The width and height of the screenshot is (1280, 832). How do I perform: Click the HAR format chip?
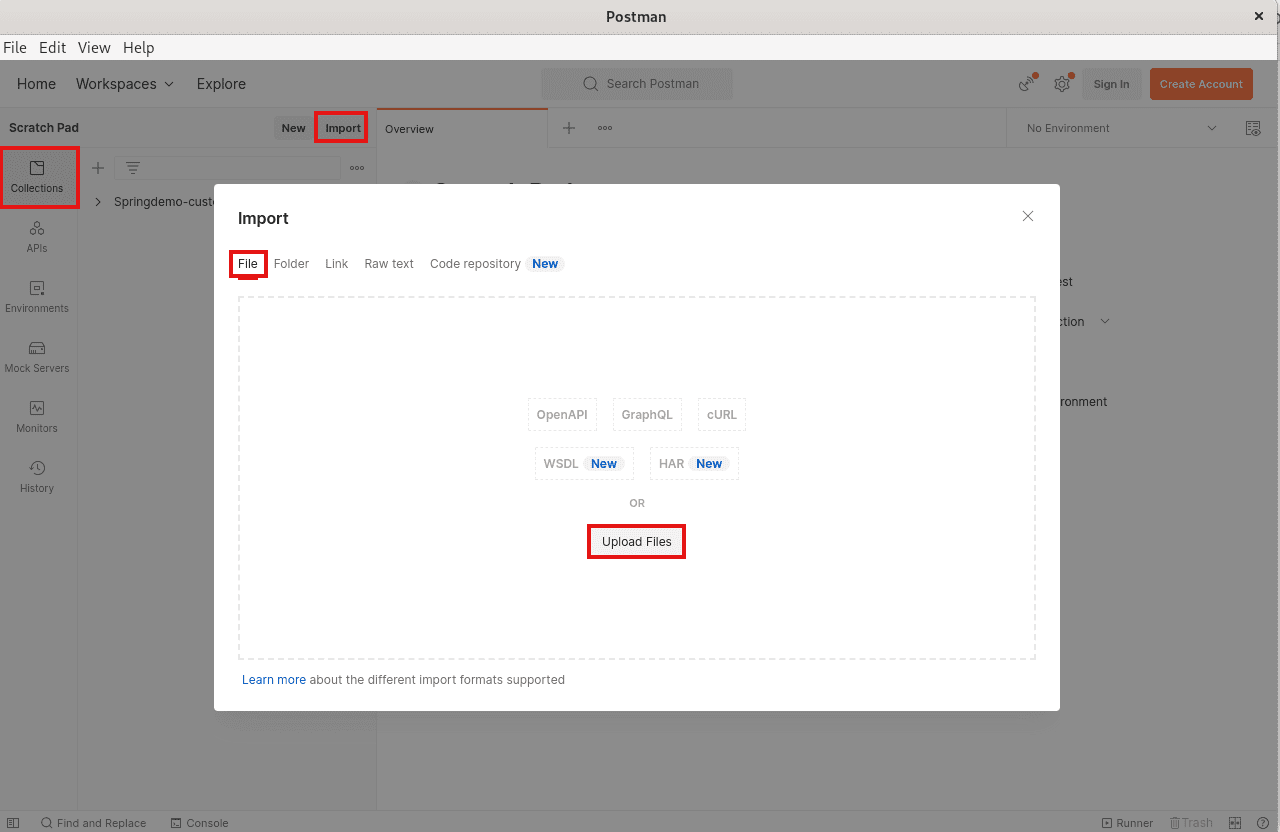[x=694, y=464]
